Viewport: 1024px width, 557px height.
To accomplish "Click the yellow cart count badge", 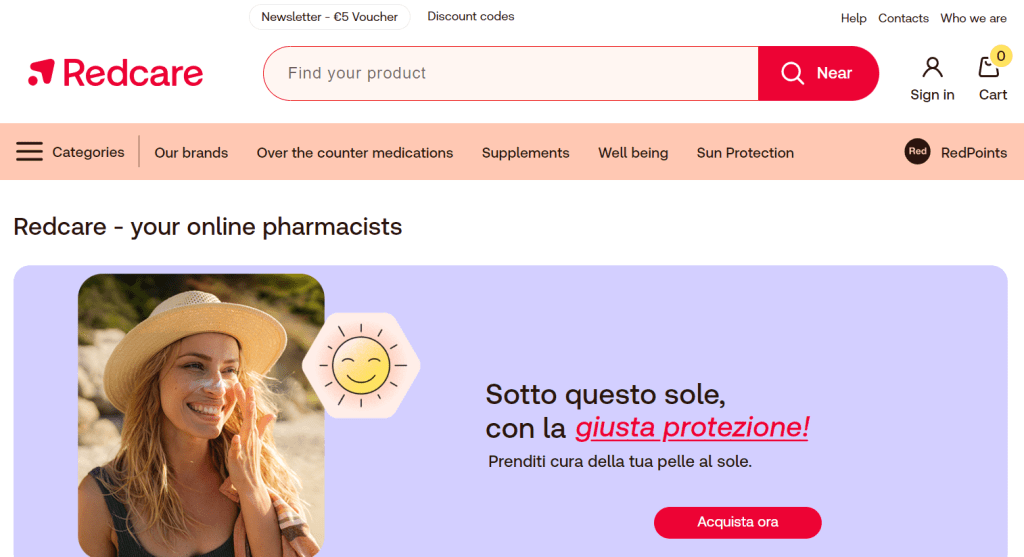I will [1000, 56].
